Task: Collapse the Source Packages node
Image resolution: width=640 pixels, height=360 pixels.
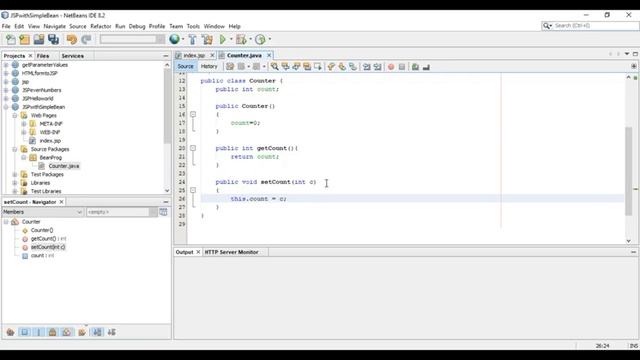Action: pyautogui.click(x=15, y=149)
